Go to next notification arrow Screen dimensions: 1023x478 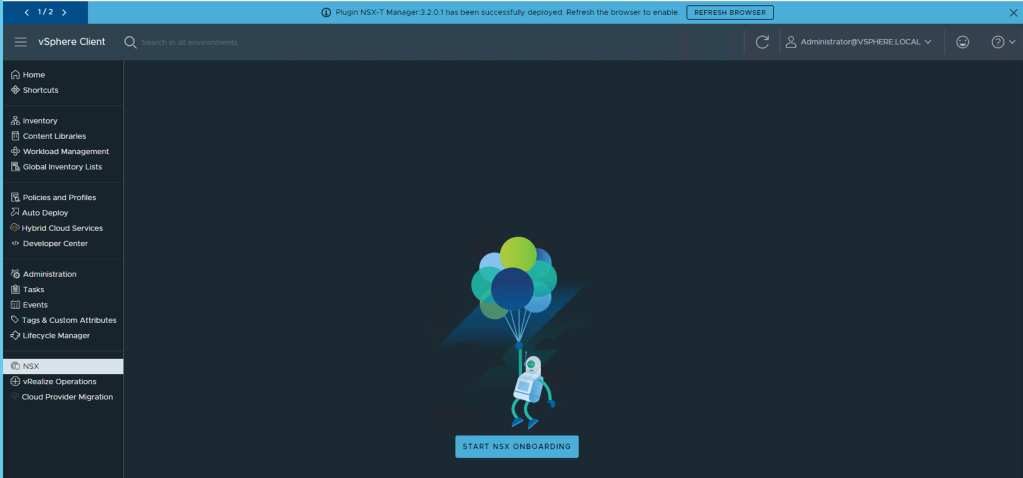pos(65,12)
